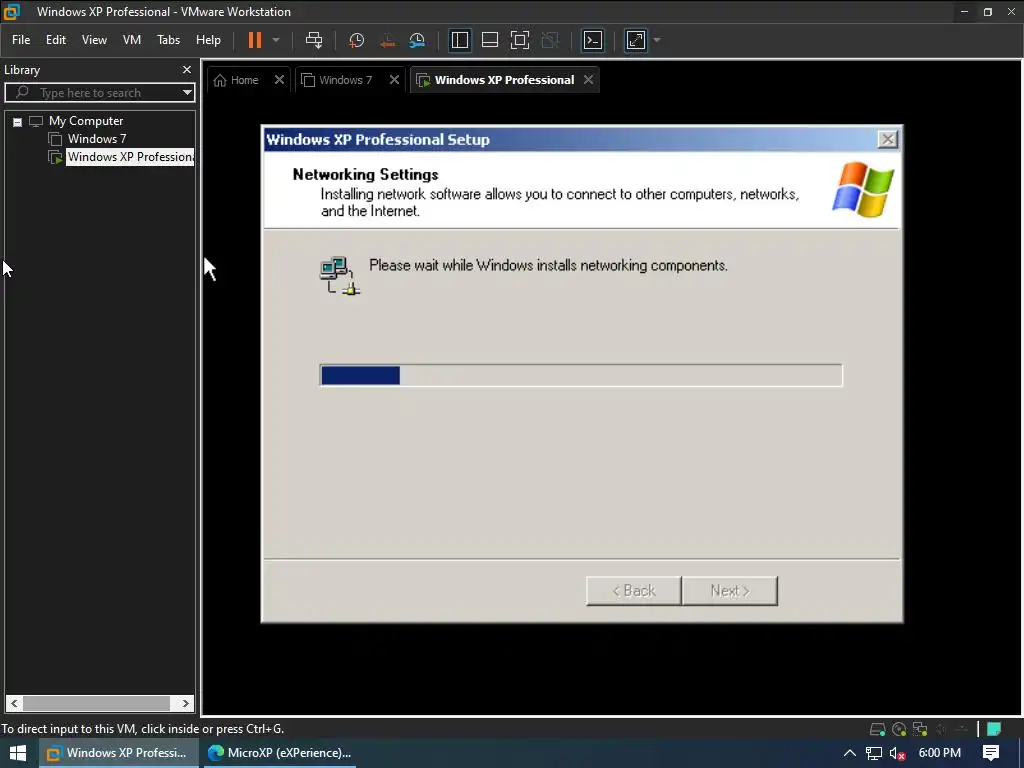
Task: Send Ctrl+Alt+Del to the virtual machine
Action: pos(314,40)
